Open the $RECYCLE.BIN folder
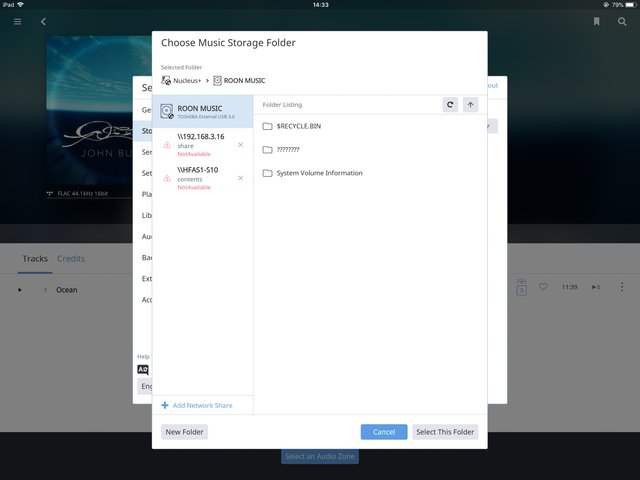The width and height of the screenshot is (640, 480). point(298,126)
